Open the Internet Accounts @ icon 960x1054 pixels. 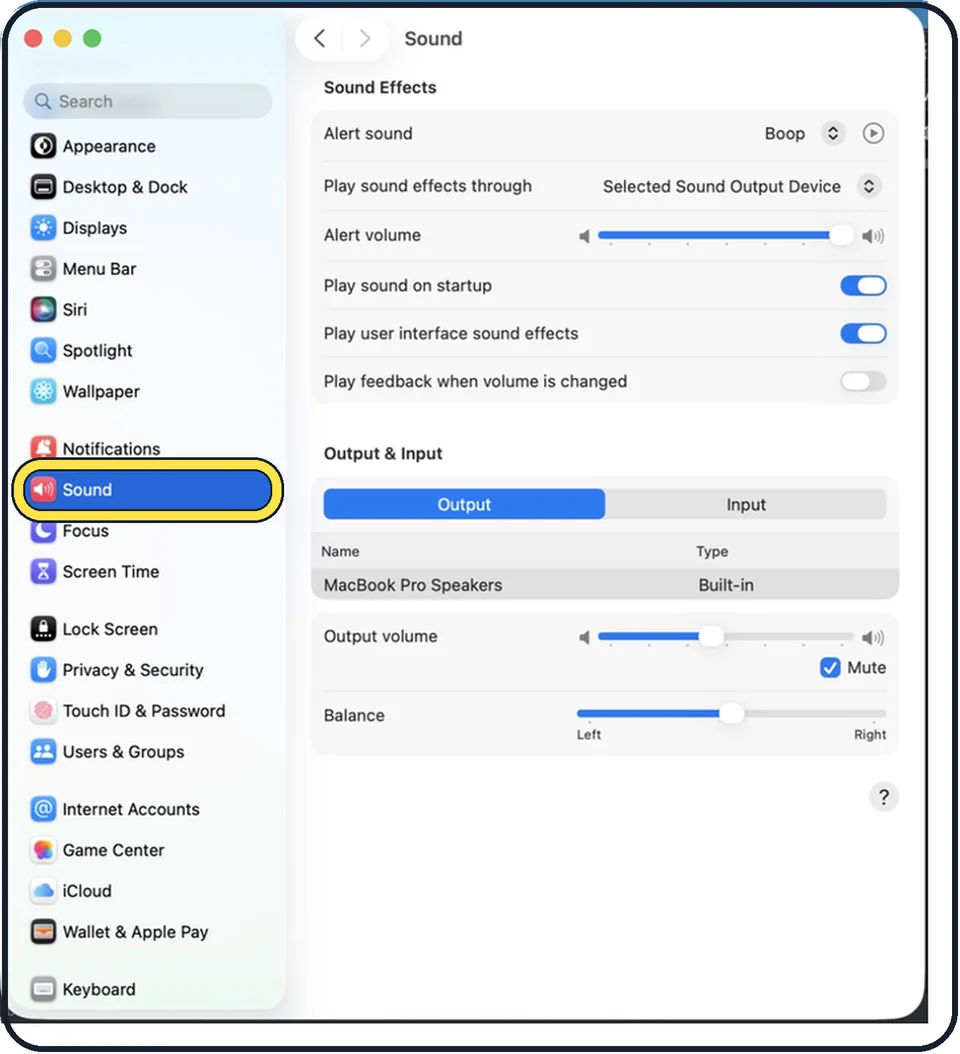(44, 809)
